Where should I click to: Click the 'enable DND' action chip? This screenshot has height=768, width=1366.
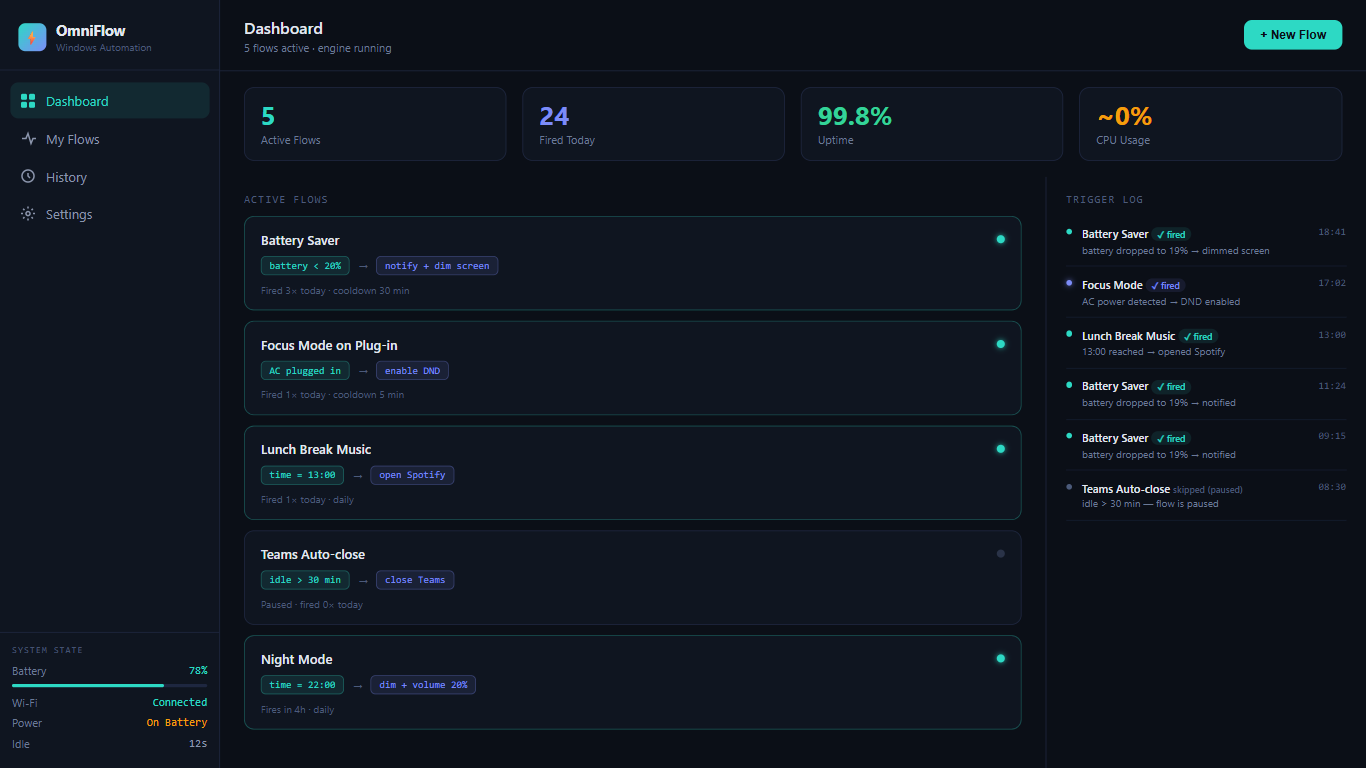[x=412, y=371]
